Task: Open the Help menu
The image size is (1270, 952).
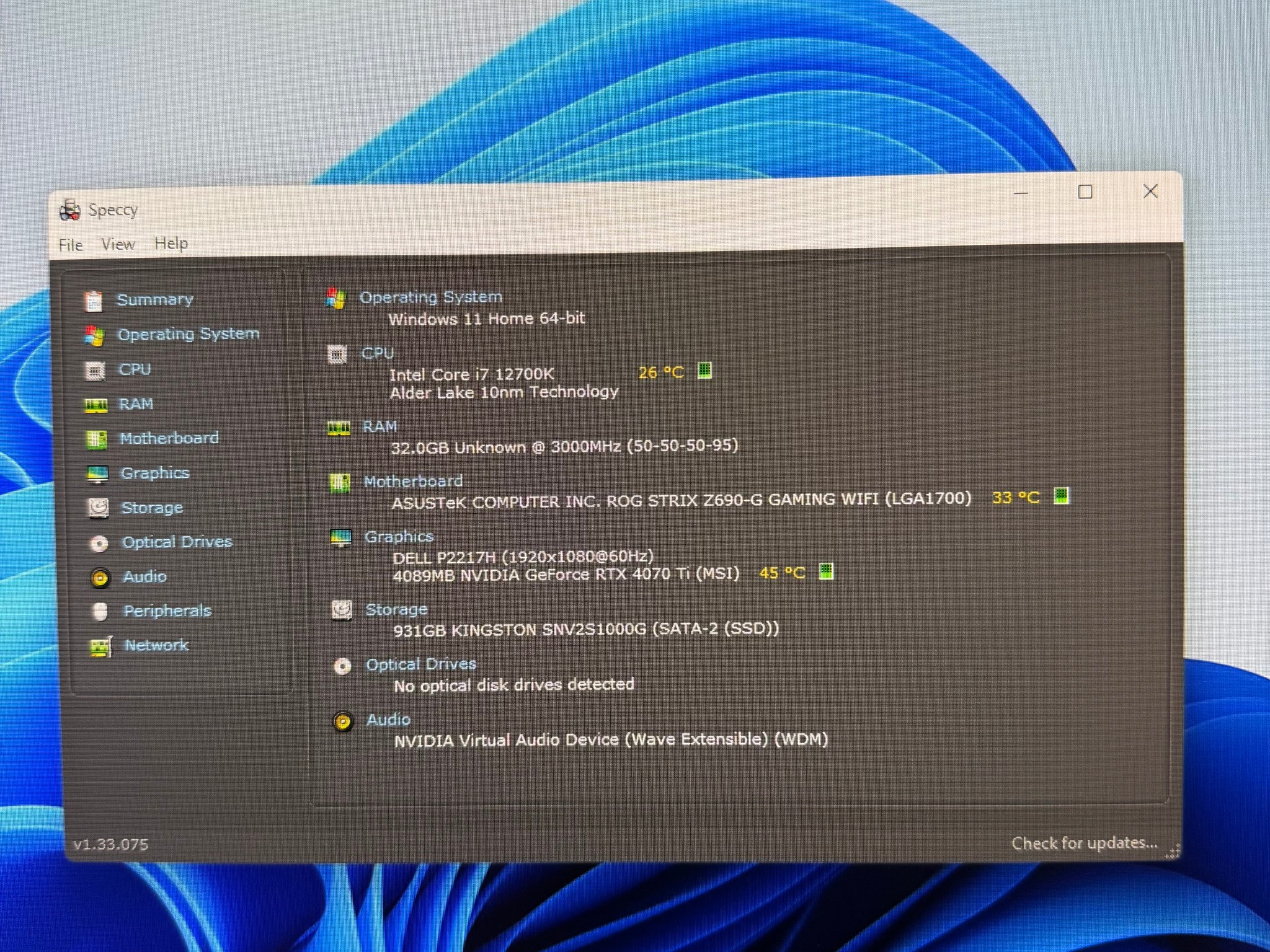Action: coord(171,244)
